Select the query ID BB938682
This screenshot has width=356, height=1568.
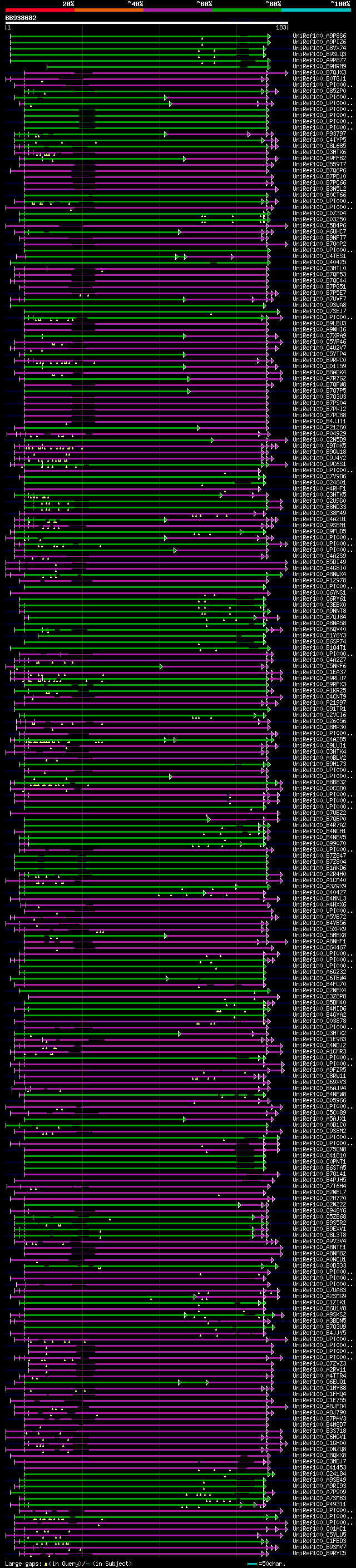21,18
